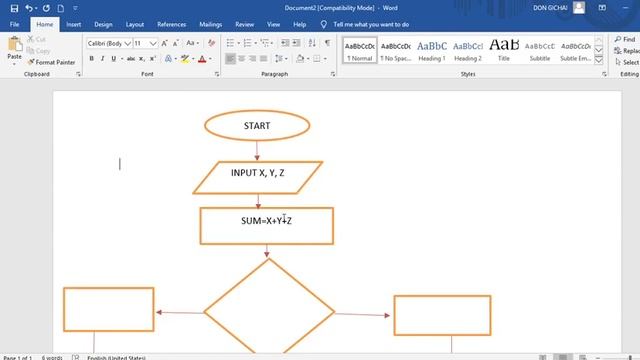
Task: Apply the No Spacing style
Action: [x=396, y=51]
